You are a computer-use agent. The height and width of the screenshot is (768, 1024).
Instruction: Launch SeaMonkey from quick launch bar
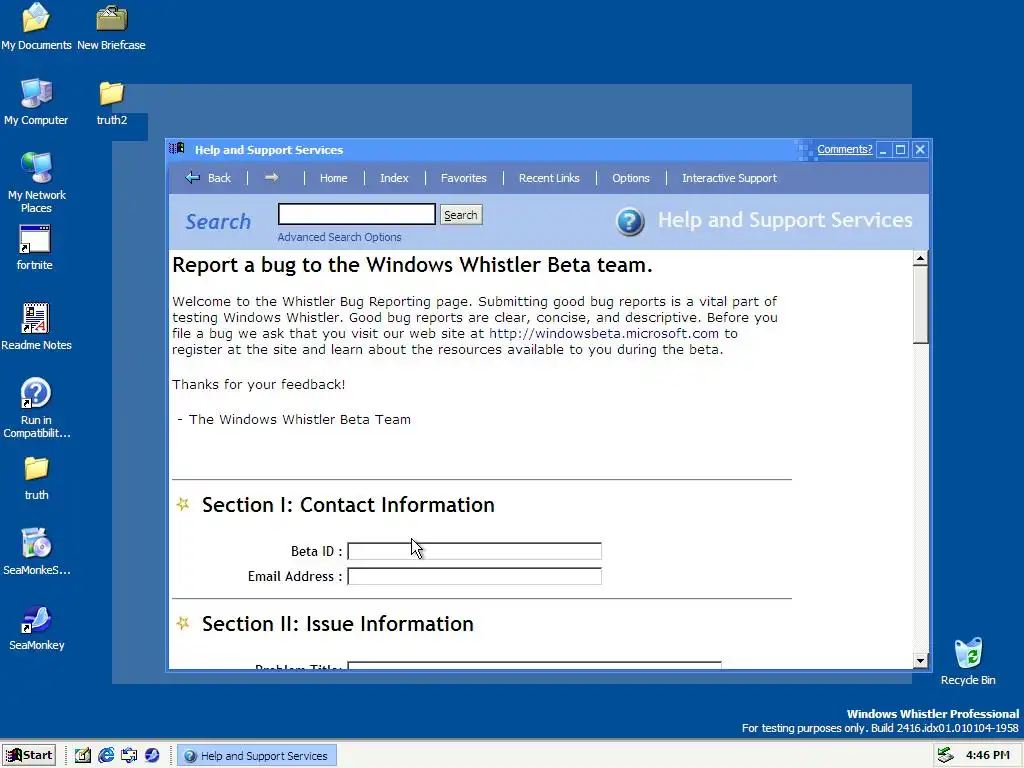tap(152, 756)
